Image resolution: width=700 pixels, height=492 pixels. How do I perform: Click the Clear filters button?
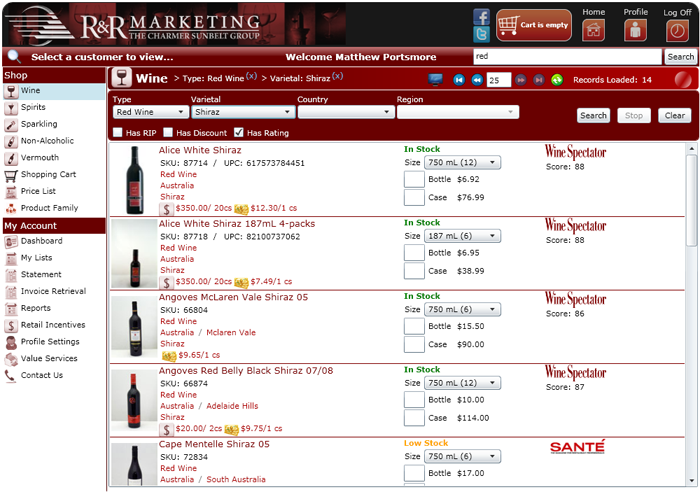click(x=675, y=116)
